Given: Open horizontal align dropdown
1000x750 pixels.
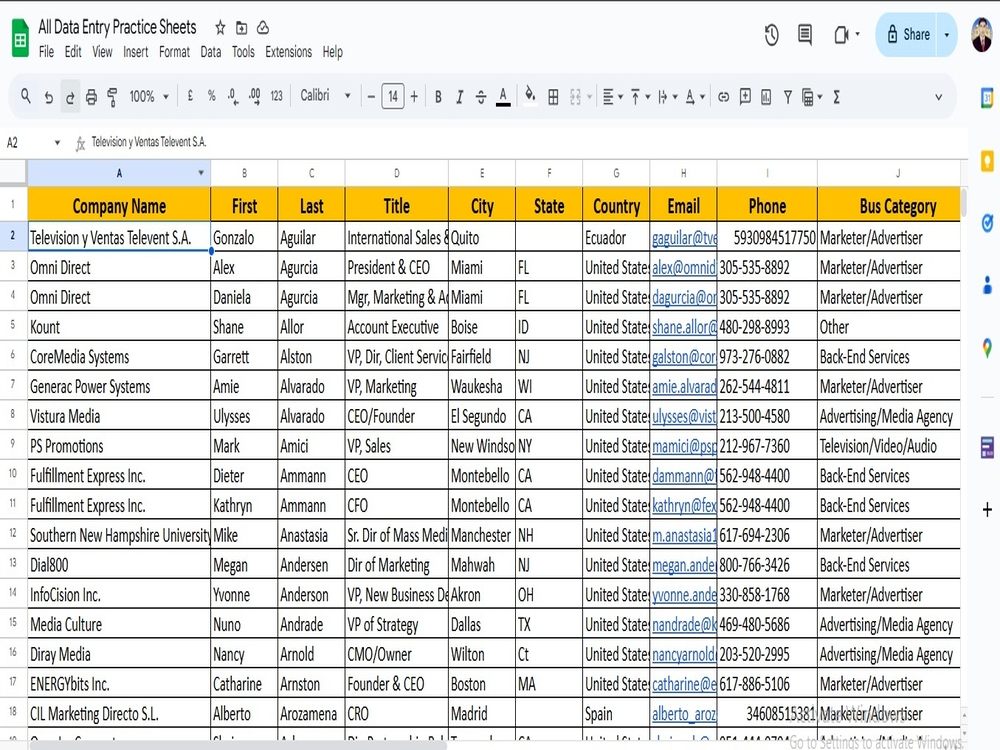Looking at the screenshot, I should (612, 97).
